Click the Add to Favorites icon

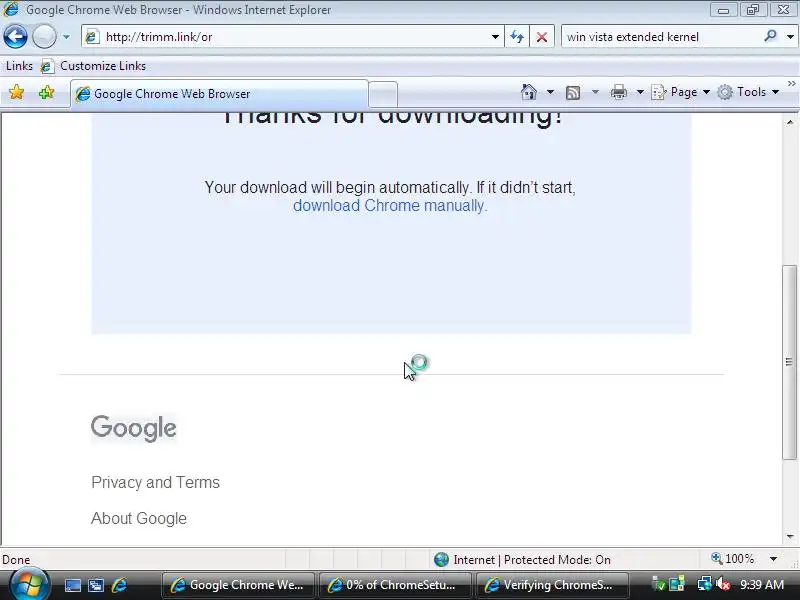tap(46, 92)
